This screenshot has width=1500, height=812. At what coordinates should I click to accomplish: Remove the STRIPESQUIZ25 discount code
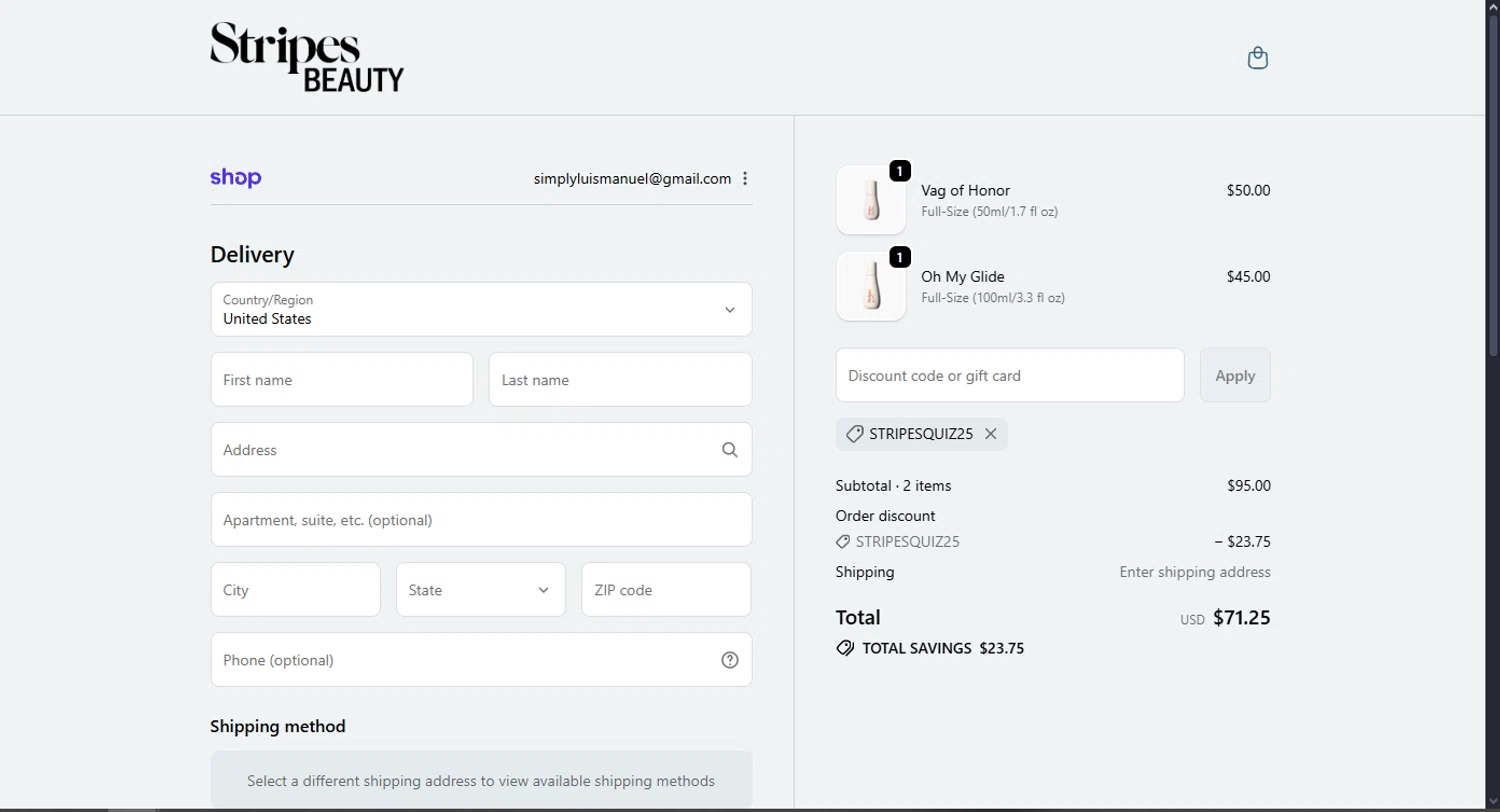(x=991, y=434)
